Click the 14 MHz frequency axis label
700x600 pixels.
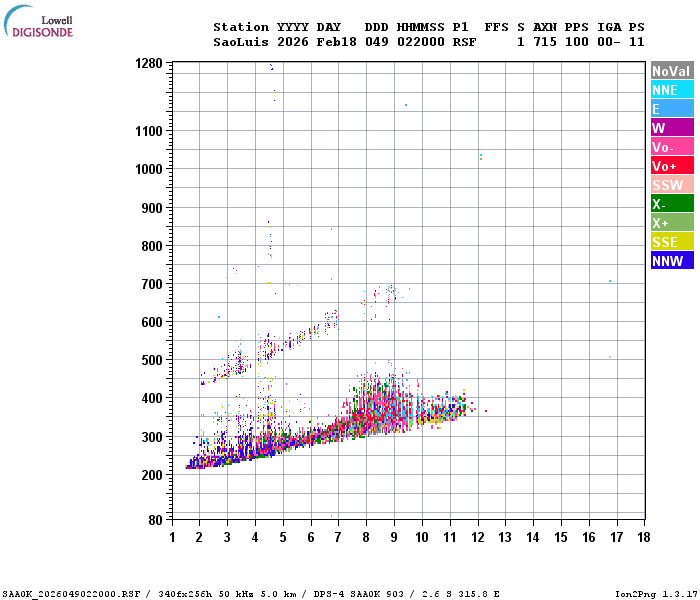click(533, 537)
